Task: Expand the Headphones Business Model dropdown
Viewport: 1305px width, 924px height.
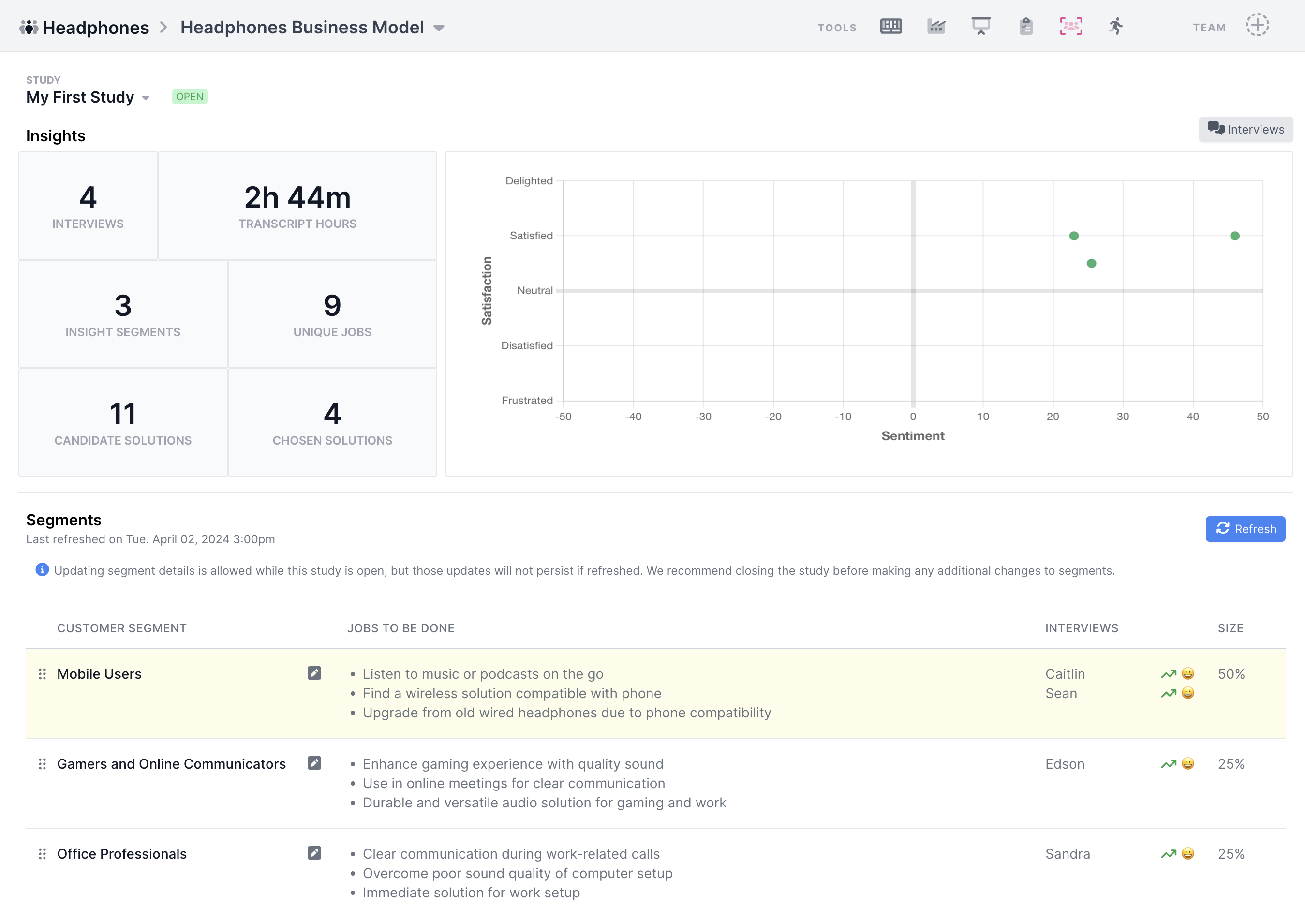Action: (x=439, y=28)
